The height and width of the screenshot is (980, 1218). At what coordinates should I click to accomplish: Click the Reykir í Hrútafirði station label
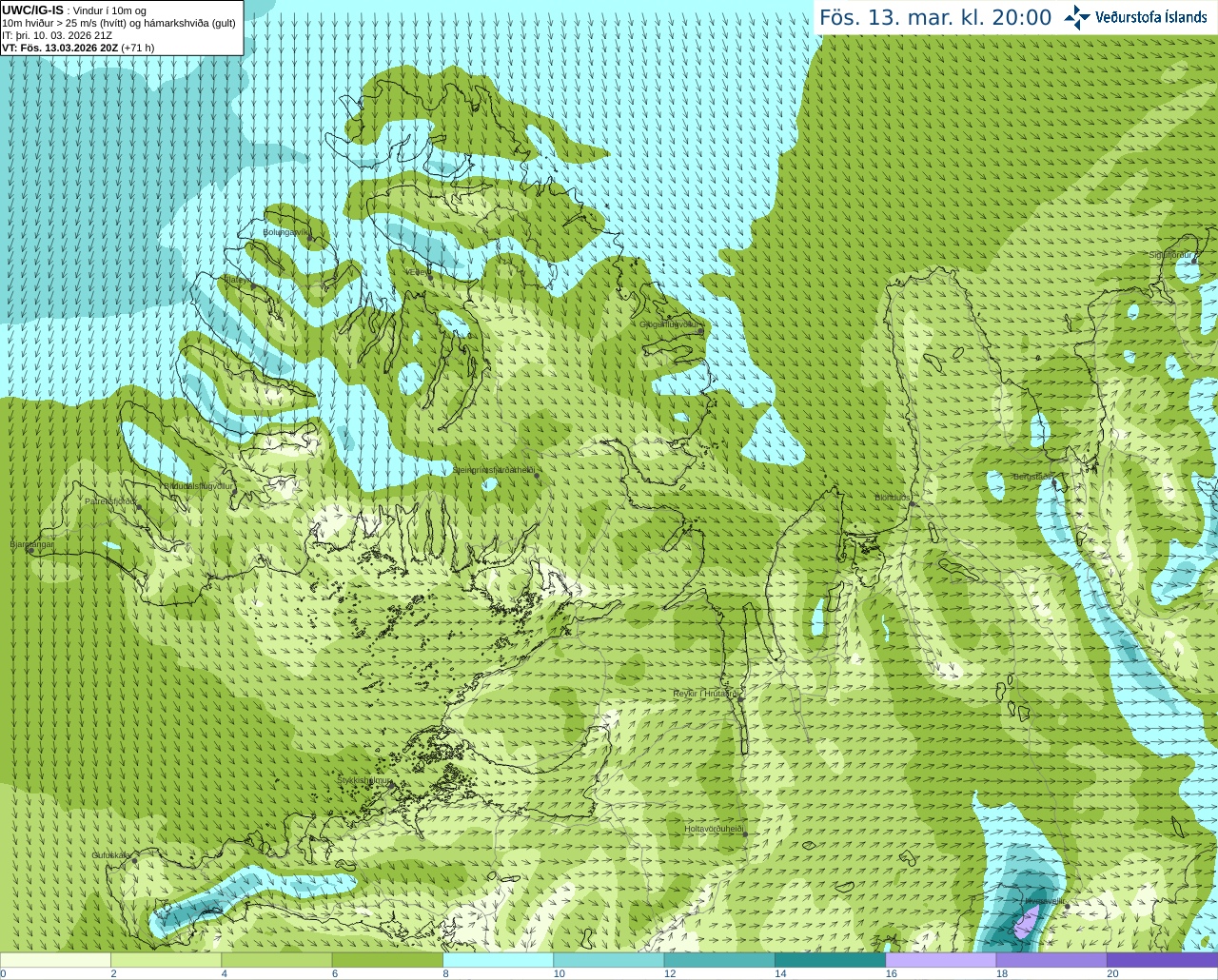(x=707, y=694)
